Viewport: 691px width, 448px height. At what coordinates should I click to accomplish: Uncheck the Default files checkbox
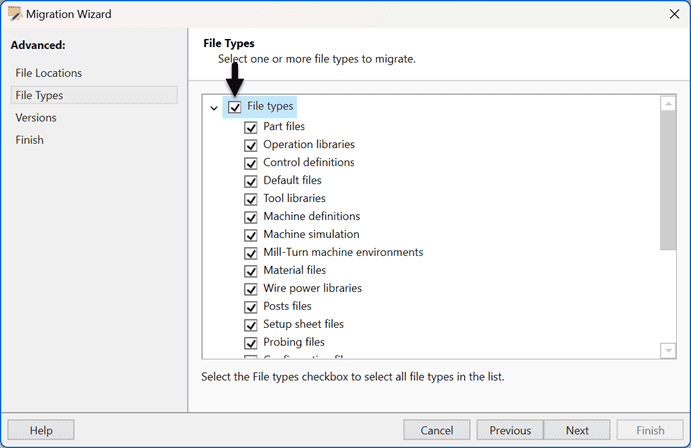[x=251, y=181]
